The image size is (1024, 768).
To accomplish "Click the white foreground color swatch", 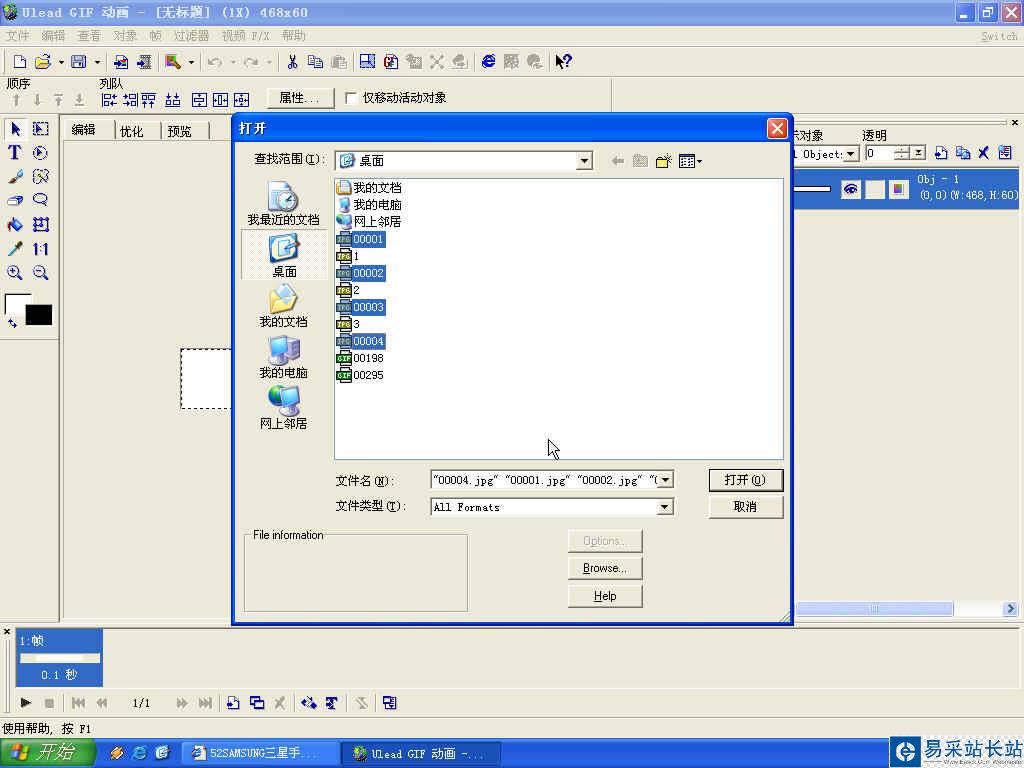I will point(16,303).
